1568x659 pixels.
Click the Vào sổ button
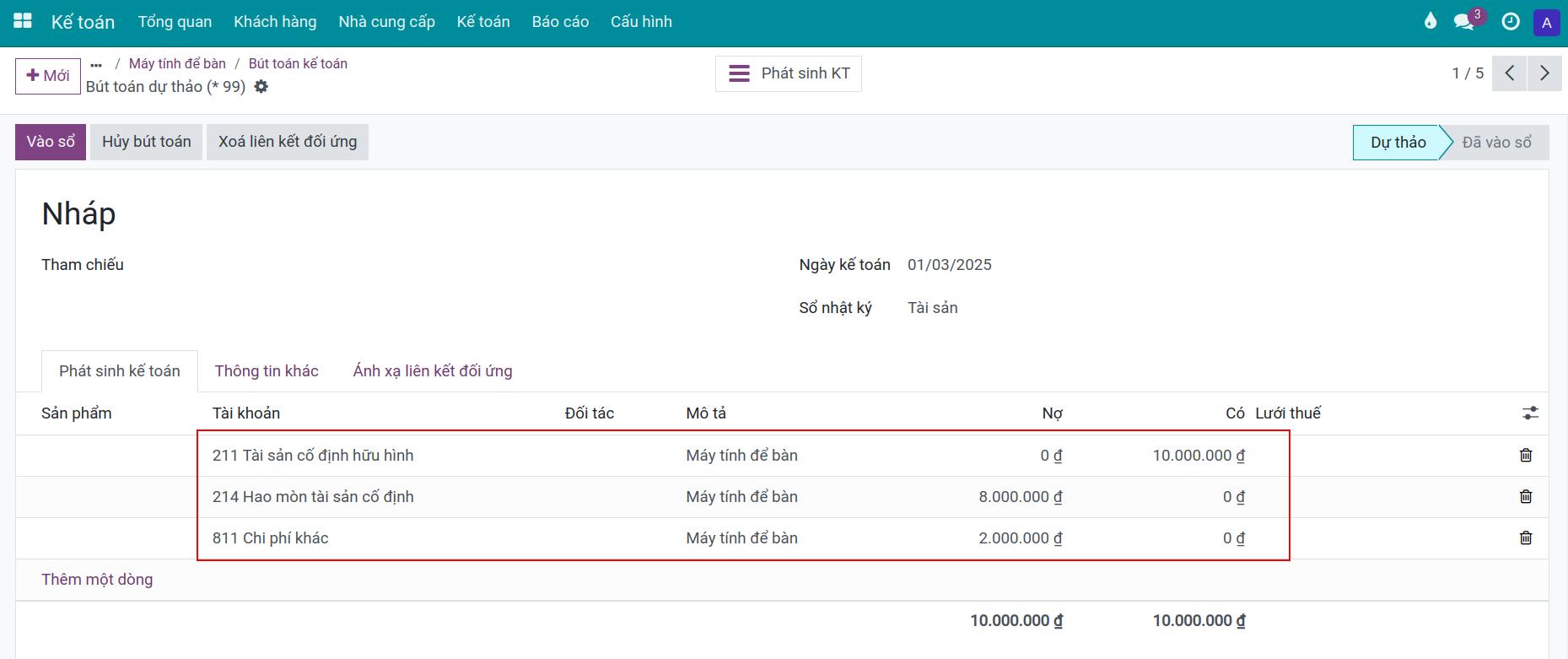point(51,142)
